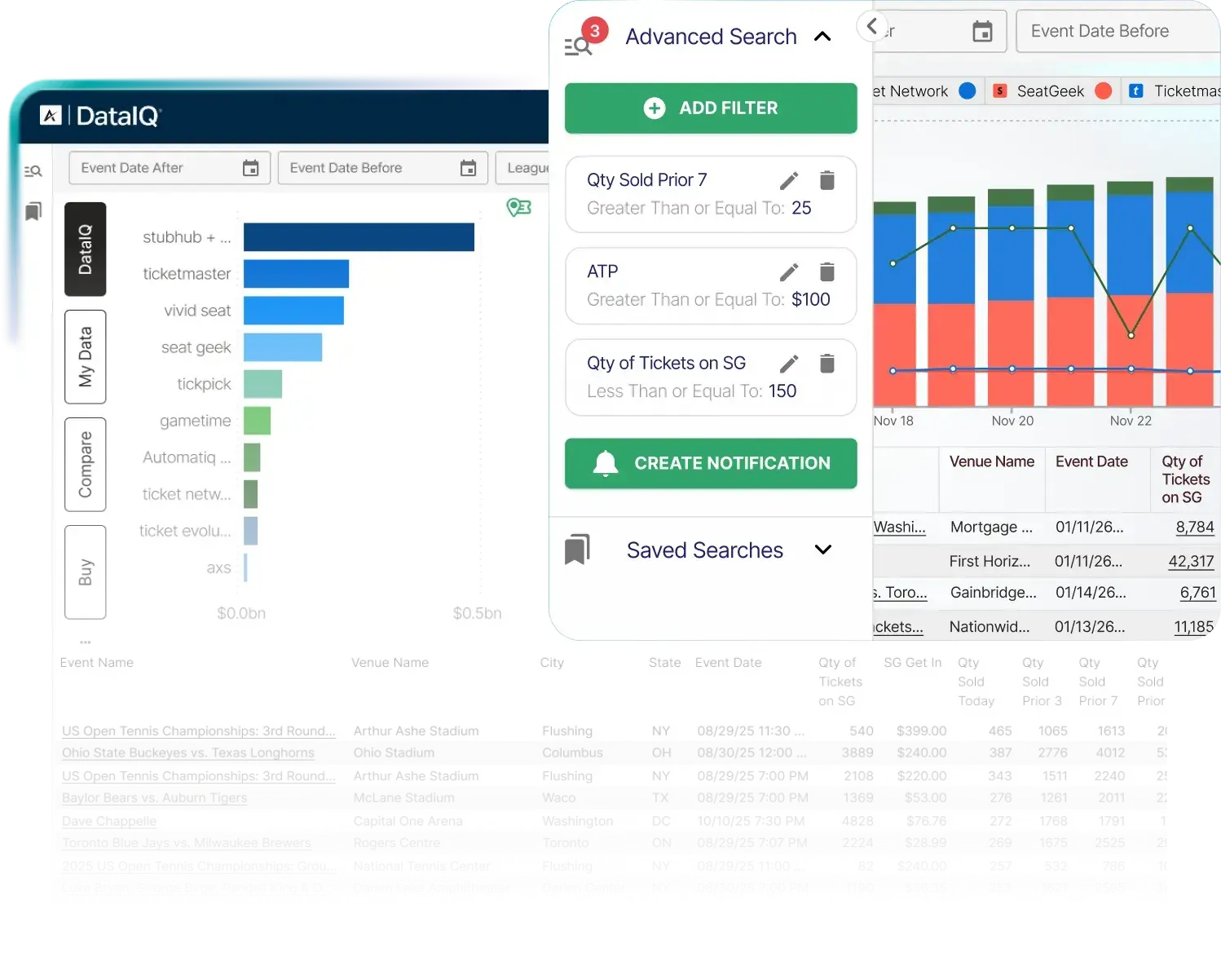
Task: Expand the Saved Searches section
Action: point(823,550)
